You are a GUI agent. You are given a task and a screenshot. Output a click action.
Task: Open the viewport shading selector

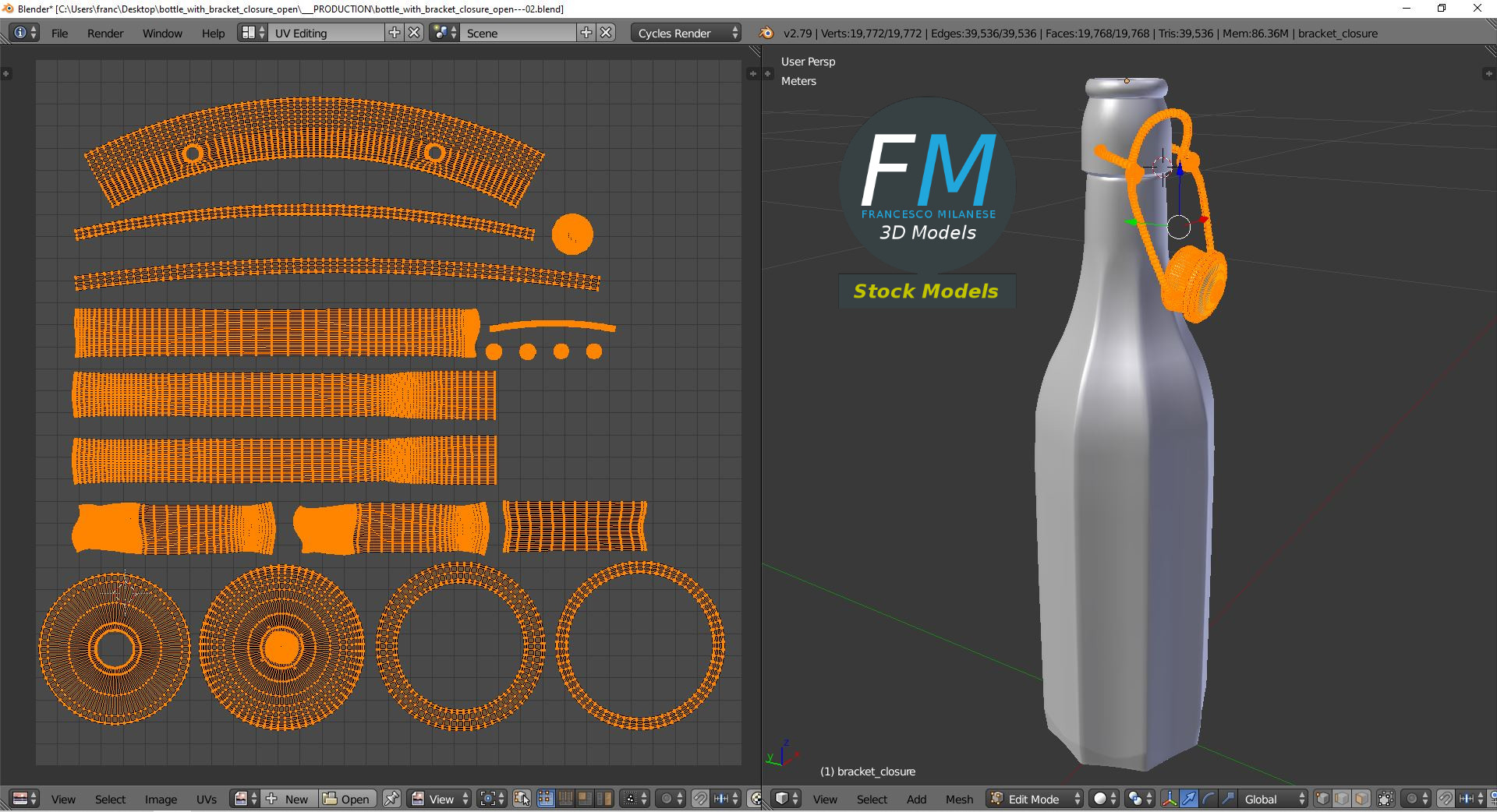pos(1103,799)
